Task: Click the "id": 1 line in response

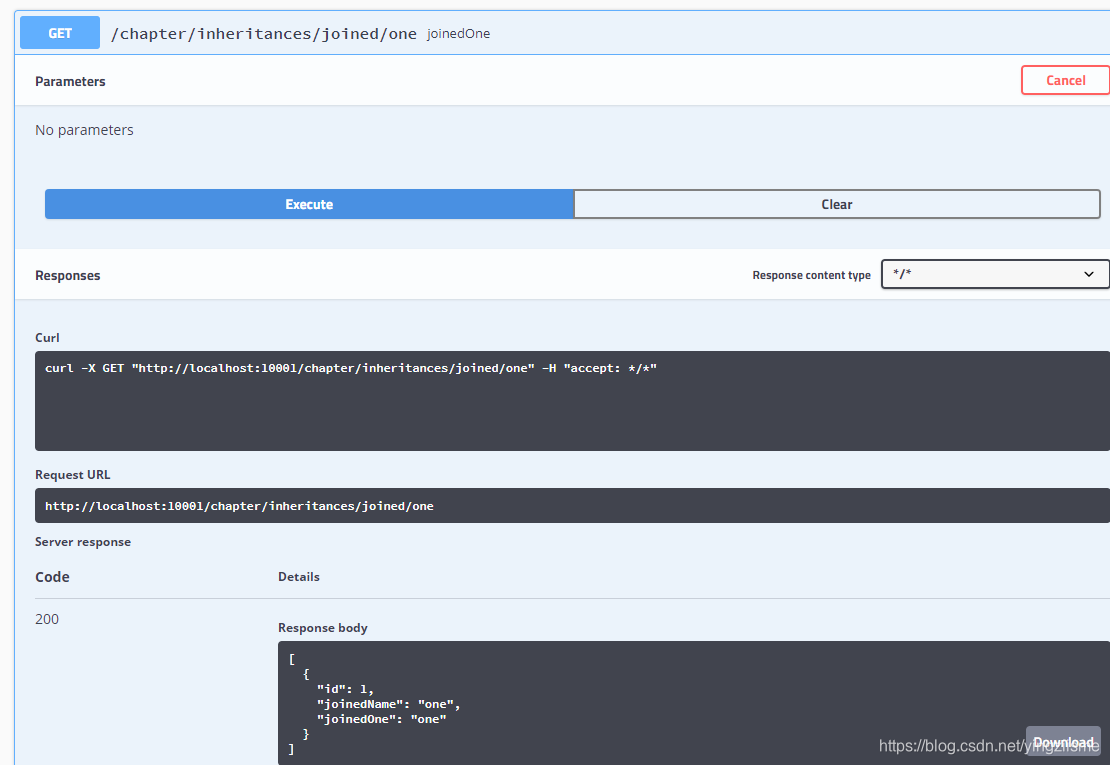Action: [x=345, y=689]
